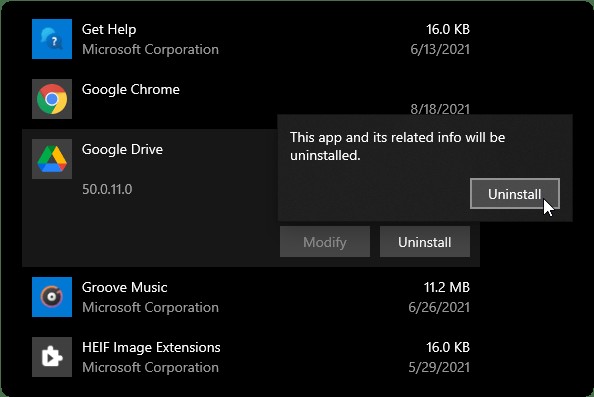Click the grayed Modify button
This screenshot has height=397, width=594.
pos(325,242)
